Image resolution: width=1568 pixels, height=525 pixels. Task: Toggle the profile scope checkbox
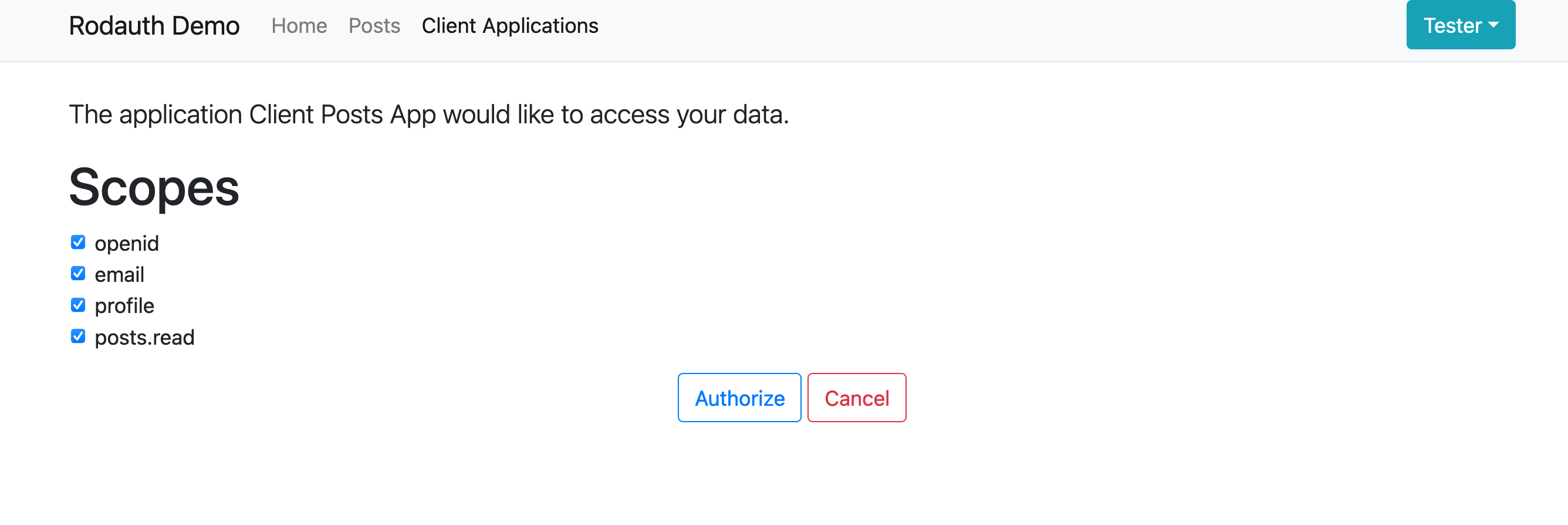[x=78, y=305]
